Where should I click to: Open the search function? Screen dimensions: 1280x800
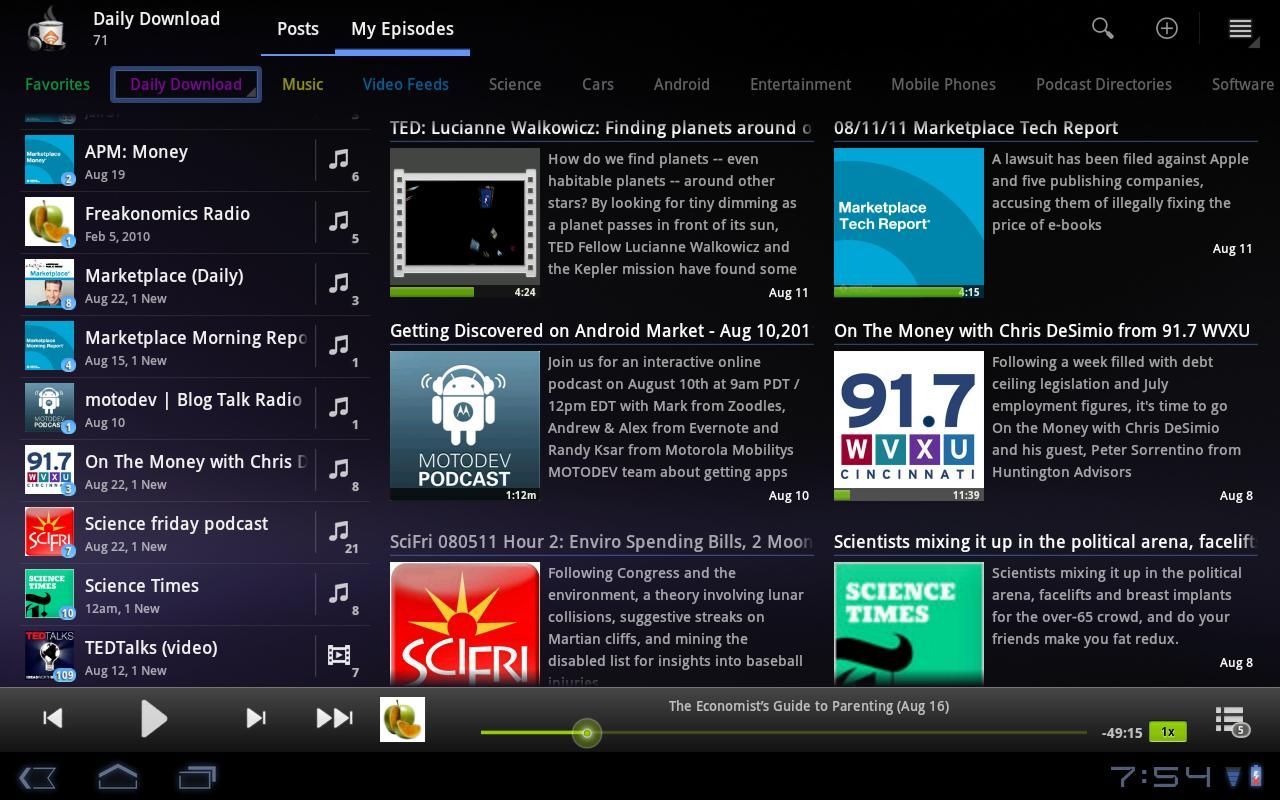point(1102,28)
